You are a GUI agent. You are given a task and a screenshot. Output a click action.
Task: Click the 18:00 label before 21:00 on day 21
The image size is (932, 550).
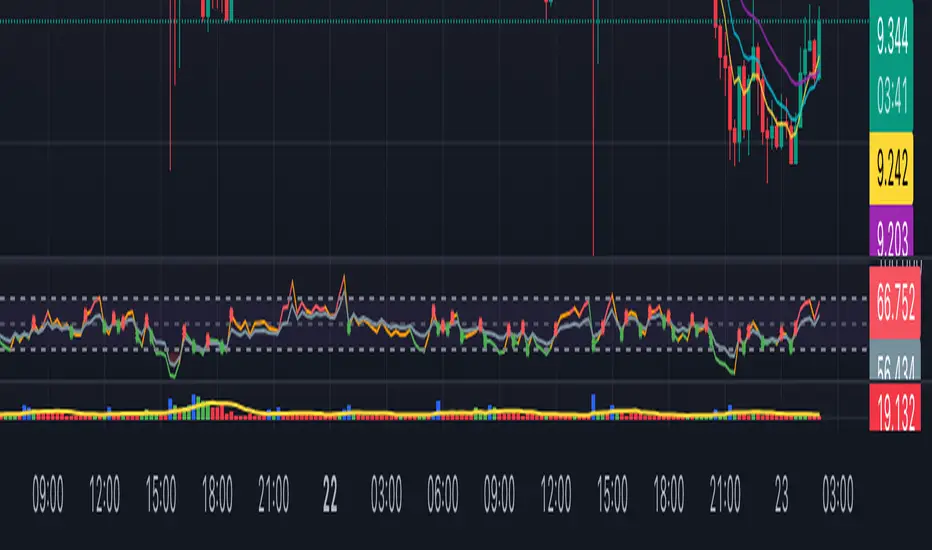(217, 494)
